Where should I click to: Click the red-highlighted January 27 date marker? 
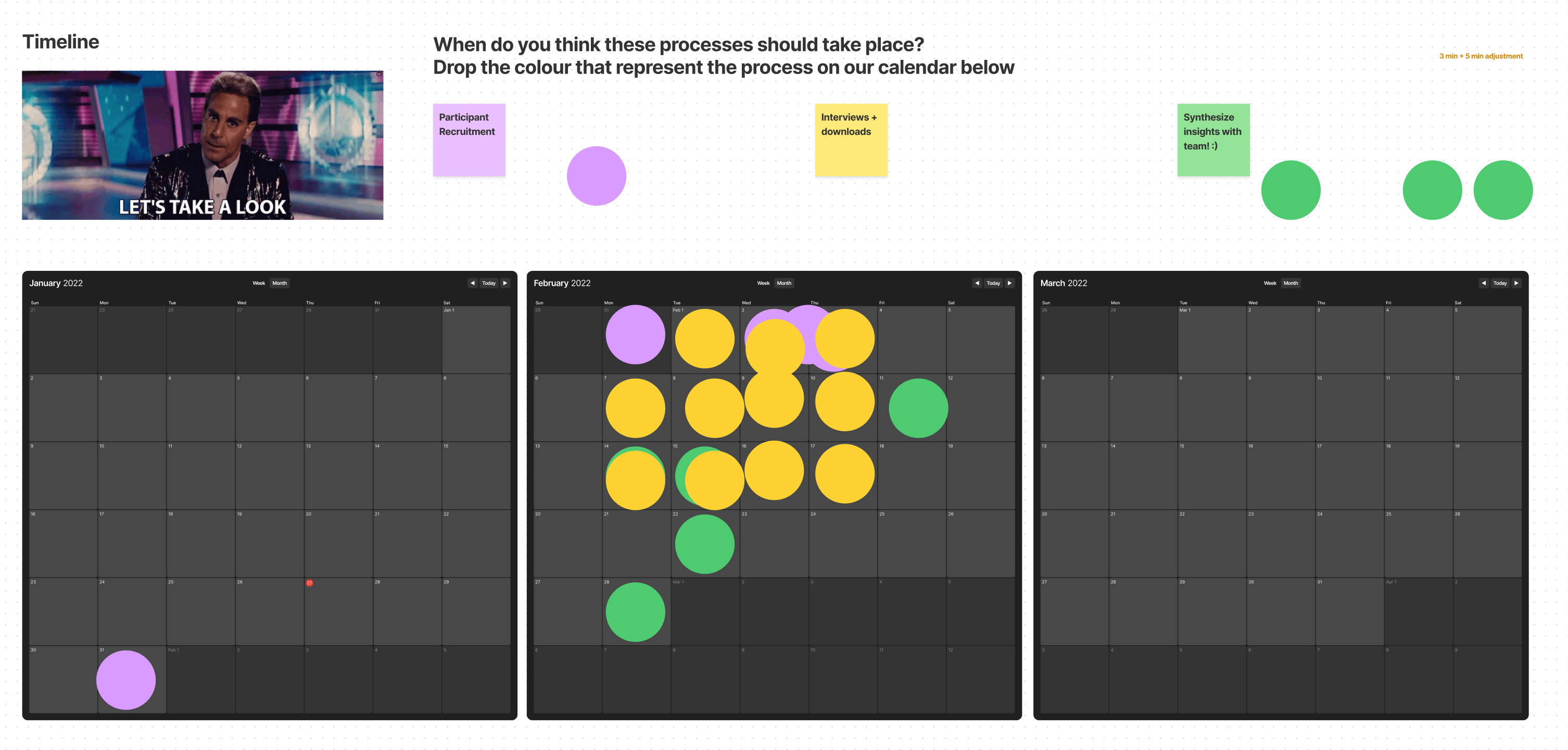[x=309, y=583]
